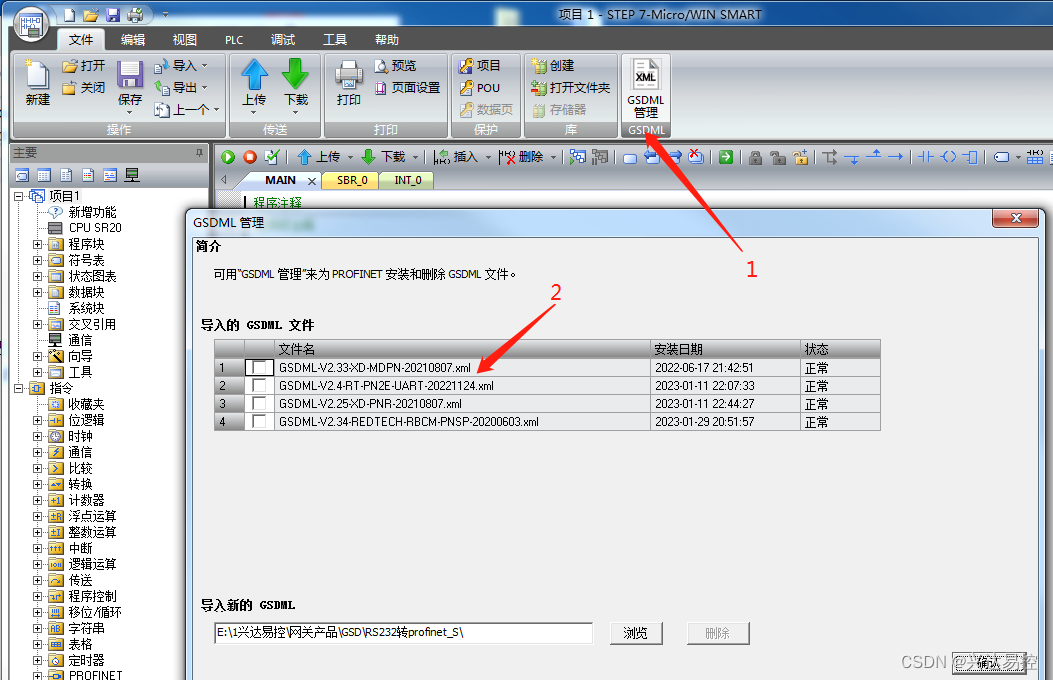Open the GSDML management XML icon
The width and height of the screenshot is (1053, 680).
click(645, 75)
